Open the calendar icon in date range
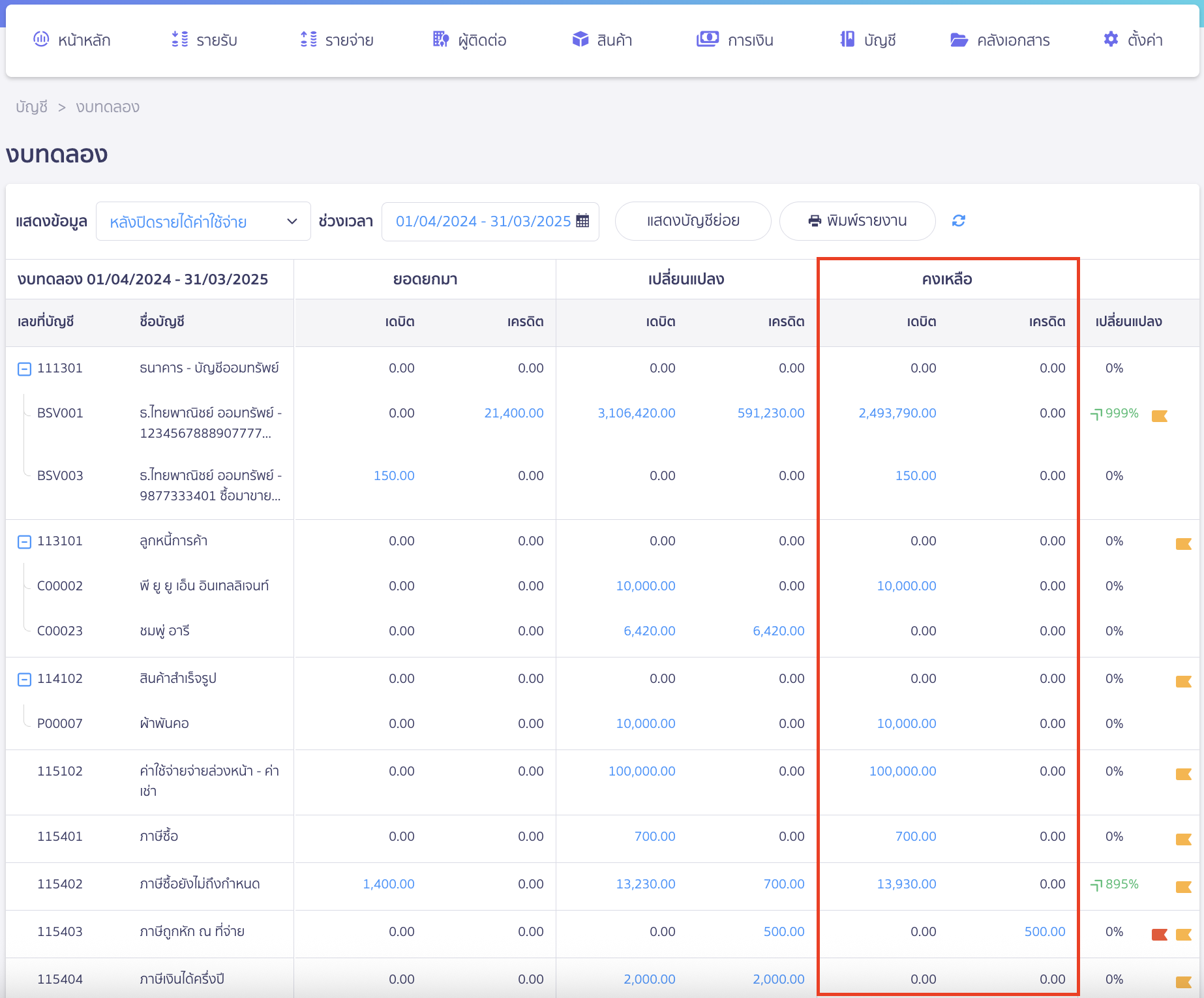This screenshot has width=1204, height=998. coord(582,221)
